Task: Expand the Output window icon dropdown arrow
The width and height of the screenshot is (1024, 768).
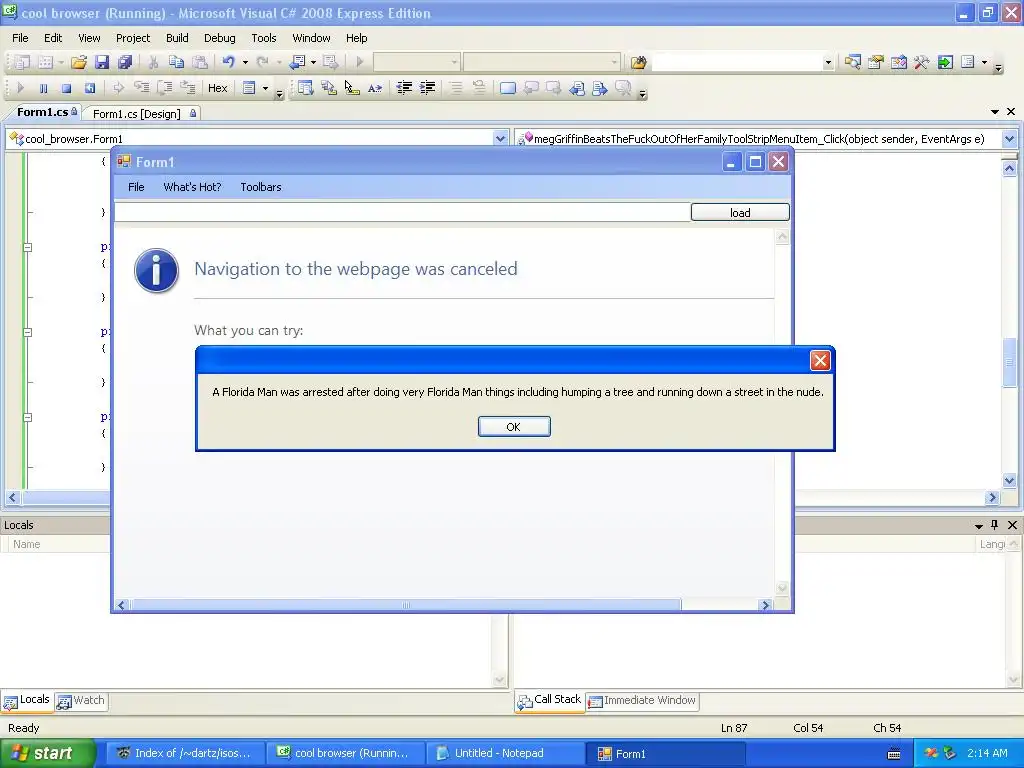Action: [265, 88]
